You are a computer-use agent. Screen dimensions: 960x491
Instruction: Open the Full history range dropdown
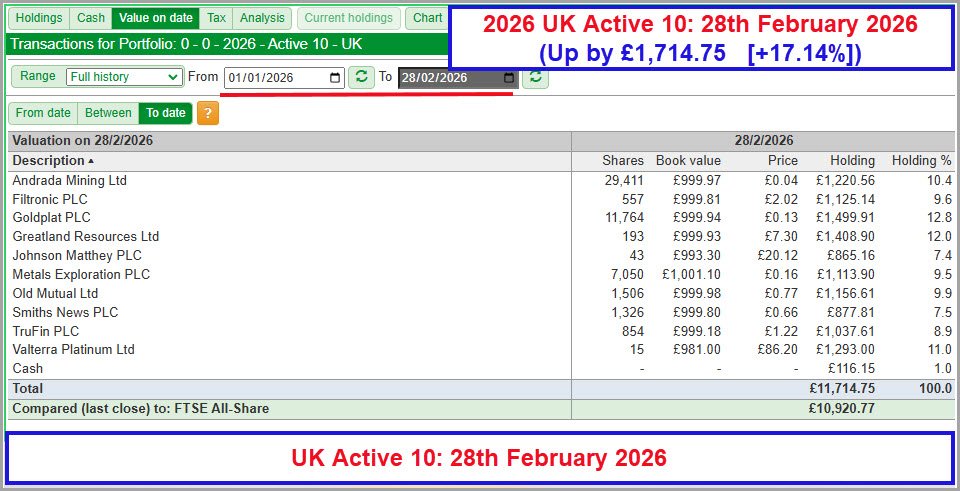[124, 77]
